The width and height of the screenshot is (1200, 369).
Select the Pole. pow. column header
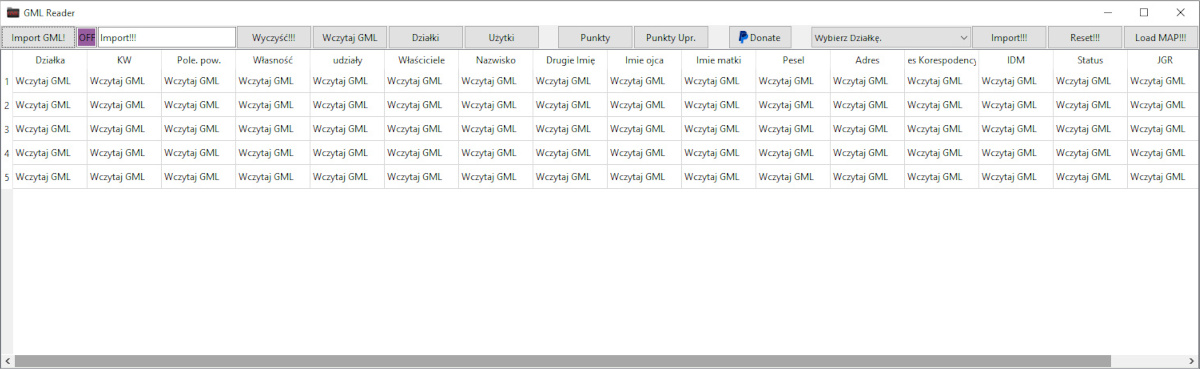[x=198, y=60]
